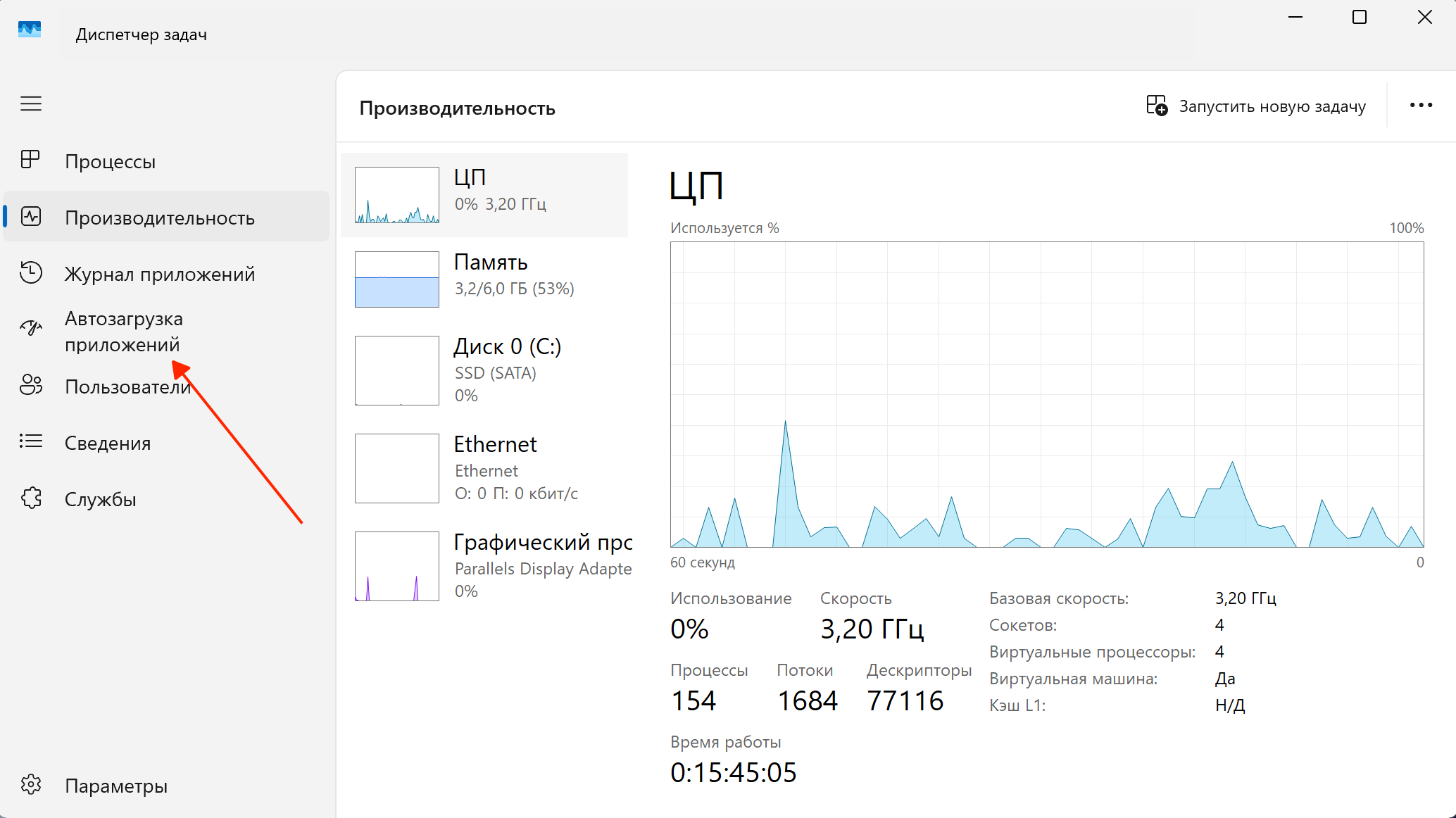Select the ЦП mini graph thumbnail
This screenshot has height=818, width=1456.
[x=397, y=195]
